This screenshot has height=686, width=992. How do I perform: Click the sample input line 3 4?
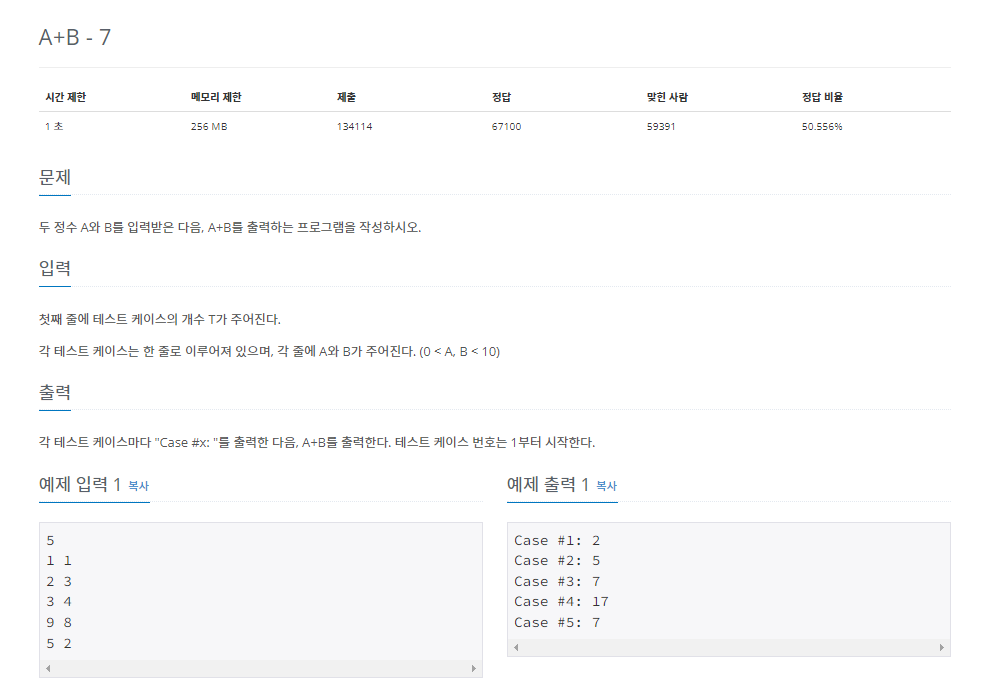click(x=59, y=602)
